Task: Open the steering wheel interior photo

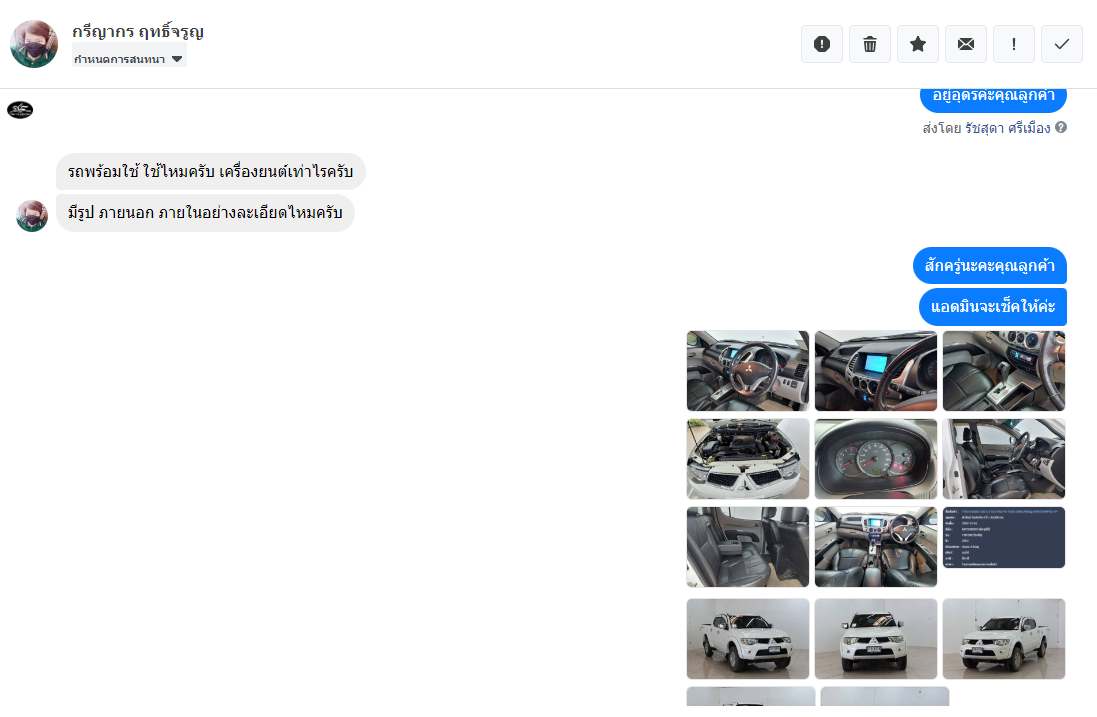Action: 747,371
